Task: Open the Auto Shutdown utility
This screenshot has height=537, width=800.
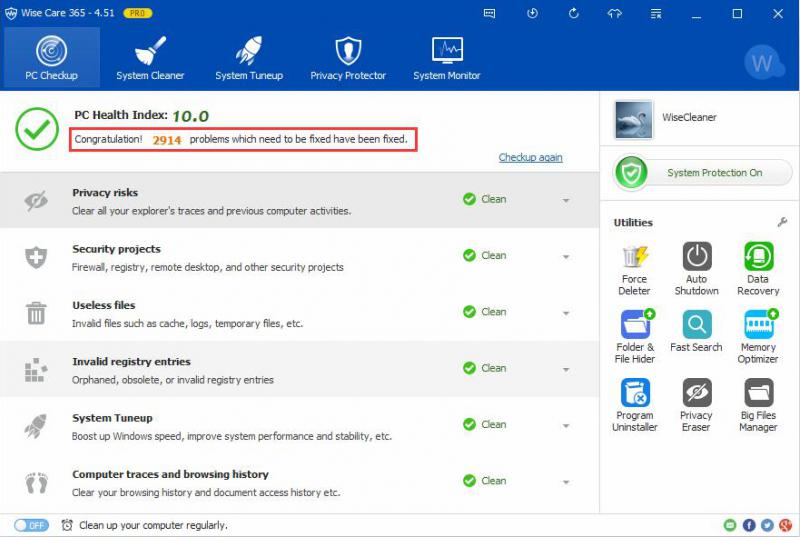Action: coord(696,269)
